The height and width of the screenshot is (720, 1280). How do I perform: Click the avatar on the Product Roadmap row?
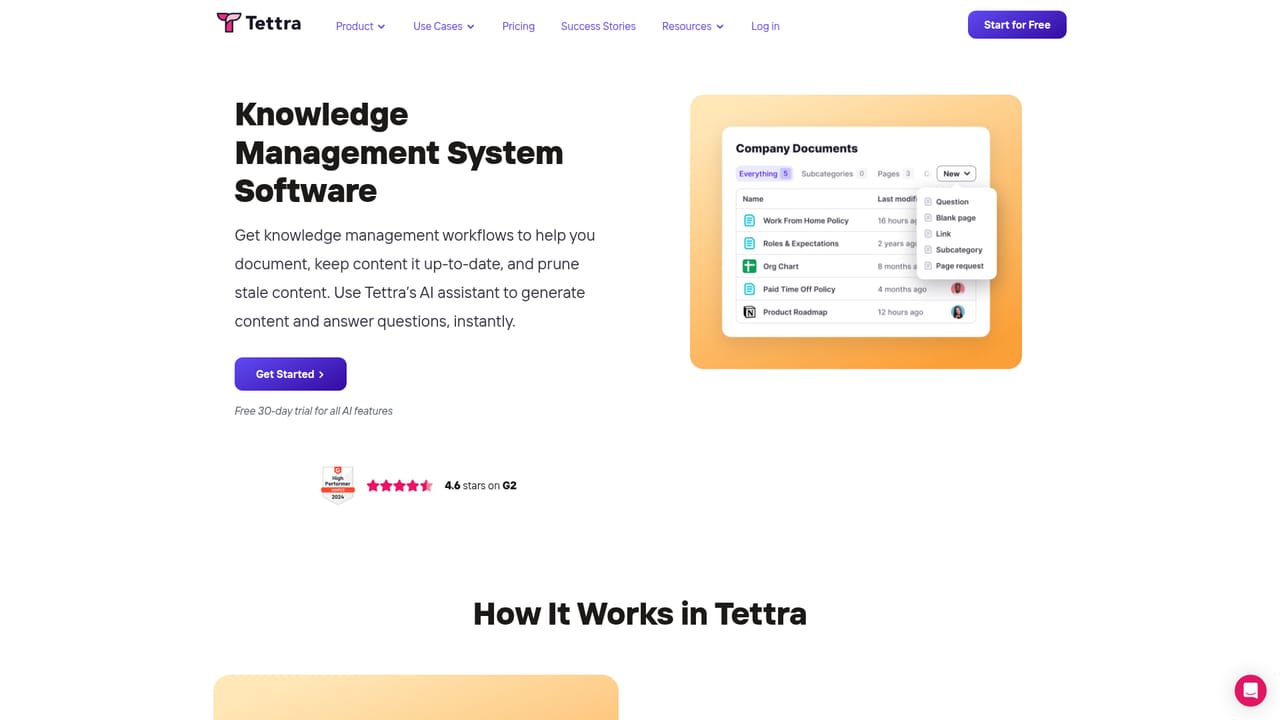tap(958, 312)
